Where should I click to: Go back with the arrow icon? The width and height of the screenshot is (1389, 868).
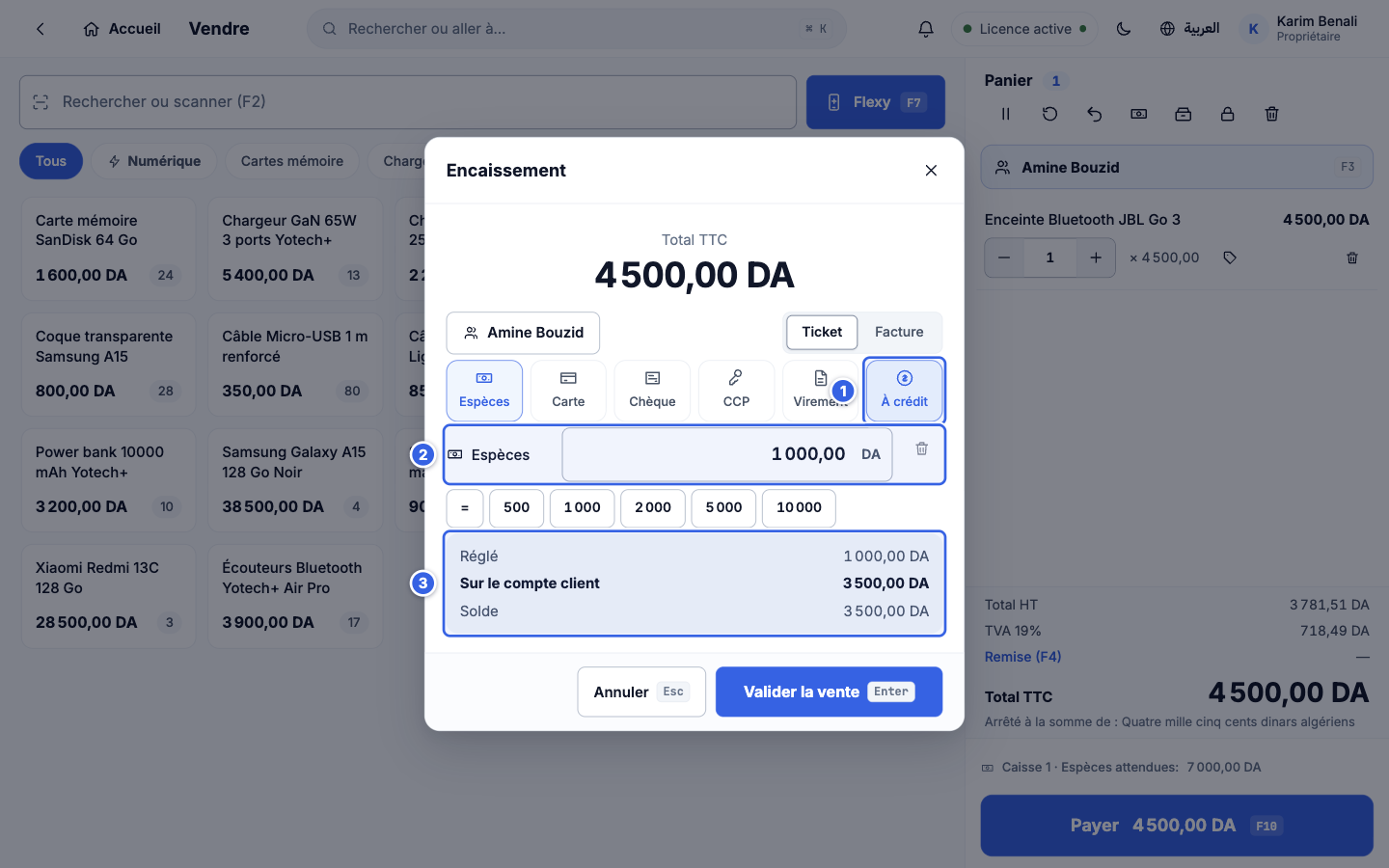41,29
